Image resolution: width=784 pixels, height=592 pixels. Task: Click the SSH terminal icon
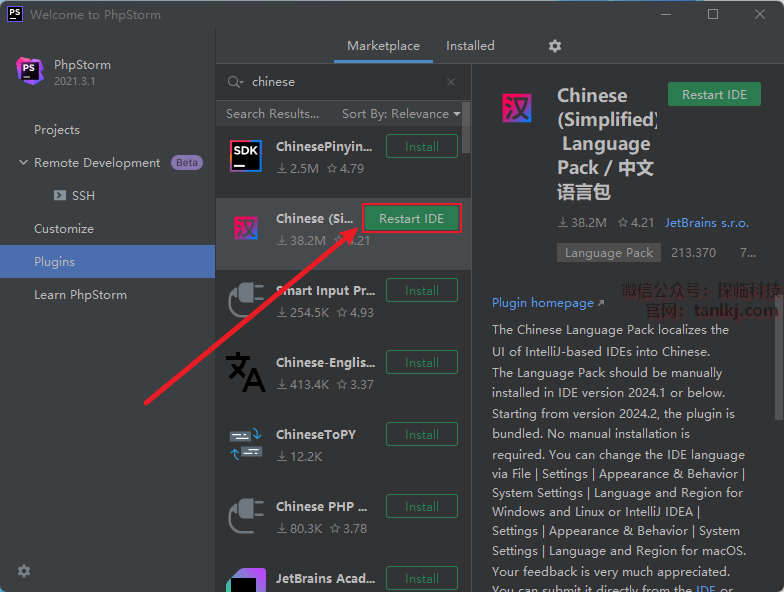(x=60, y=195)
